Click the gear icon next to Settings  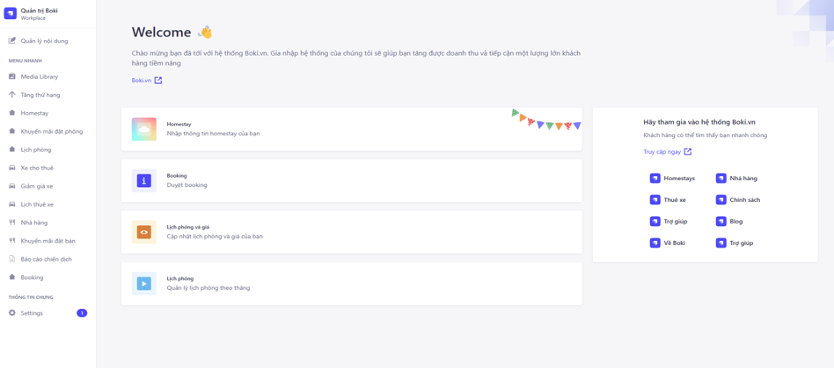point(12,313)
